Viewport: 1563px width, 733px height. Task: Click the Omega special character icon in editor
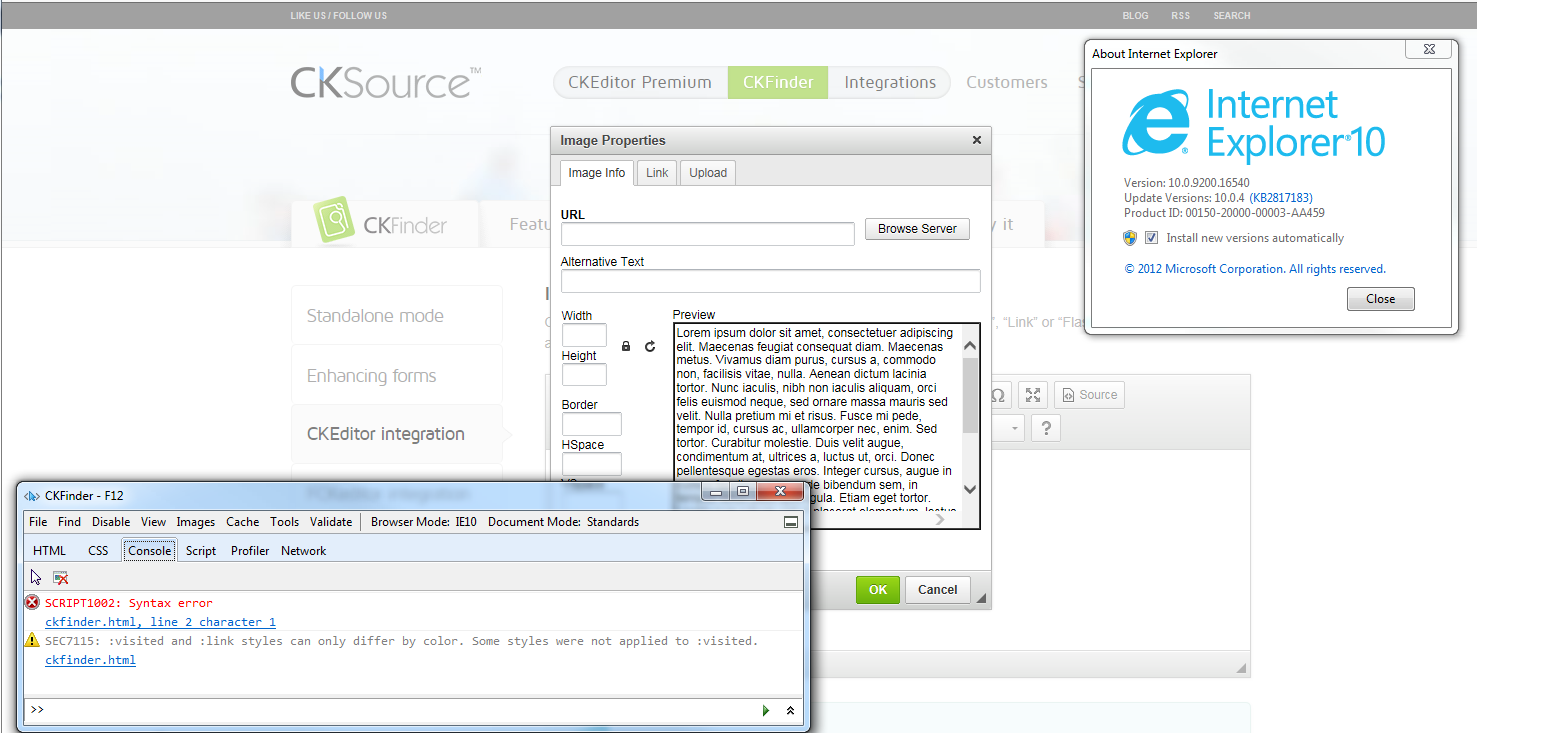coord(997,395)
